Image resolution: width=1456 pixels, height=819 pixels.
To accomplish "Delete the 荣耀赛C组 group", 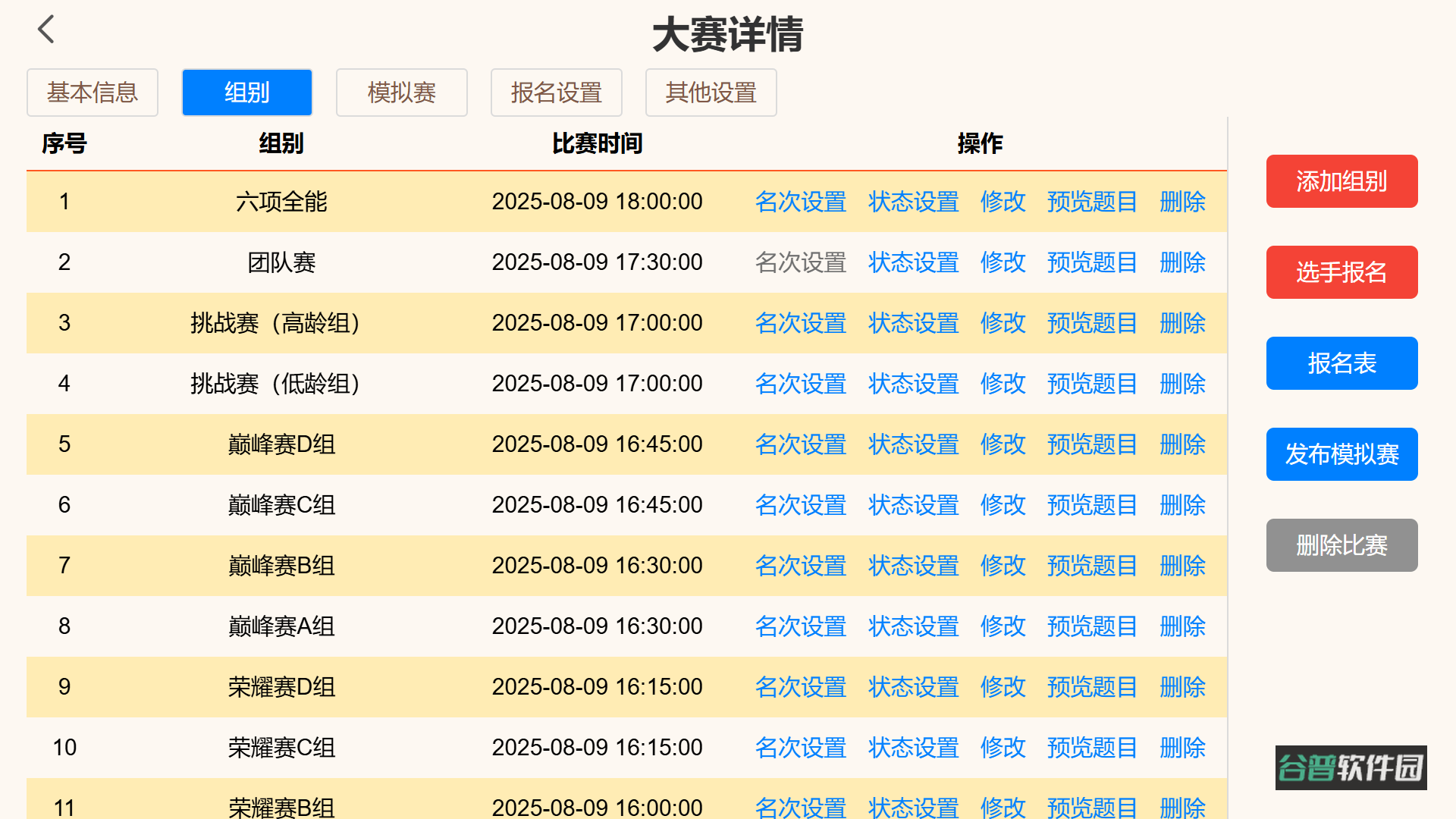I will coord(1182,748).
